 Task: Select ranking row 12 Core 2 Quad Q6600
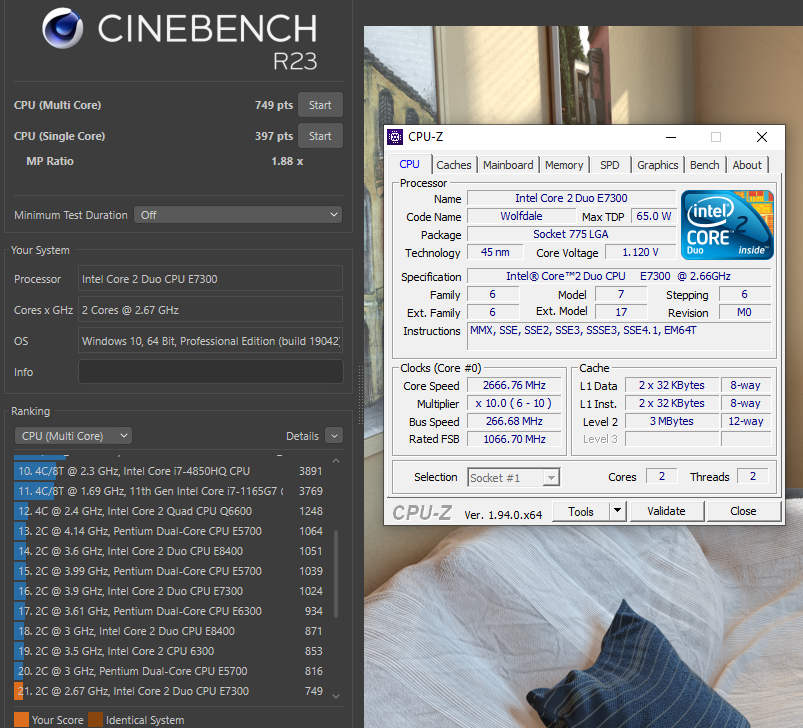click(171, 511)
